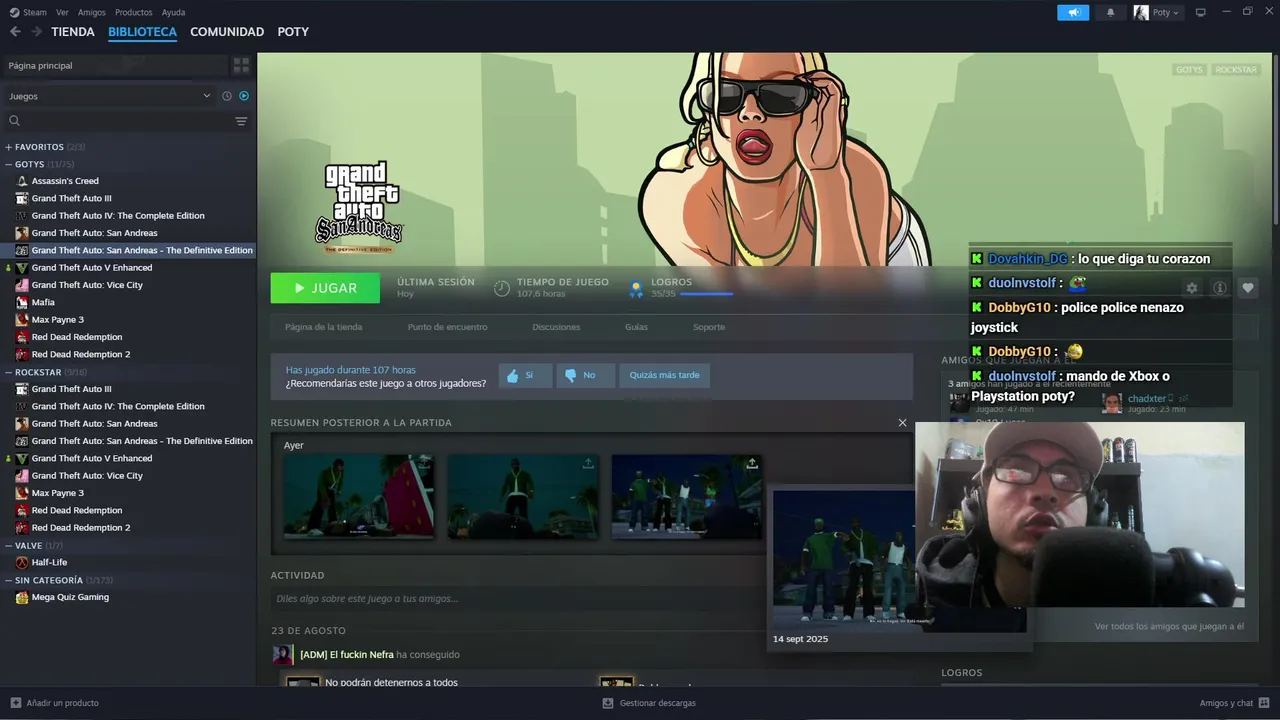Go to the TIENDA tab
This screenshot has height=720, width=1280.
73,32
